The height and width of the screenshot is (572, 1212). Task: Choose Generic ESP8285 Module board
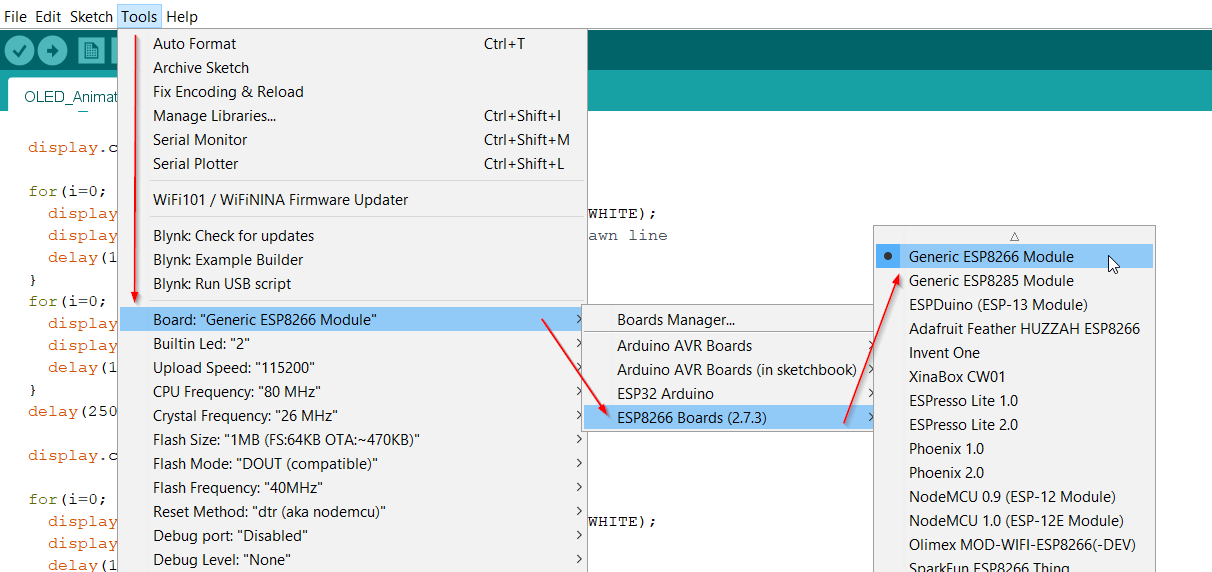point(991,281)
